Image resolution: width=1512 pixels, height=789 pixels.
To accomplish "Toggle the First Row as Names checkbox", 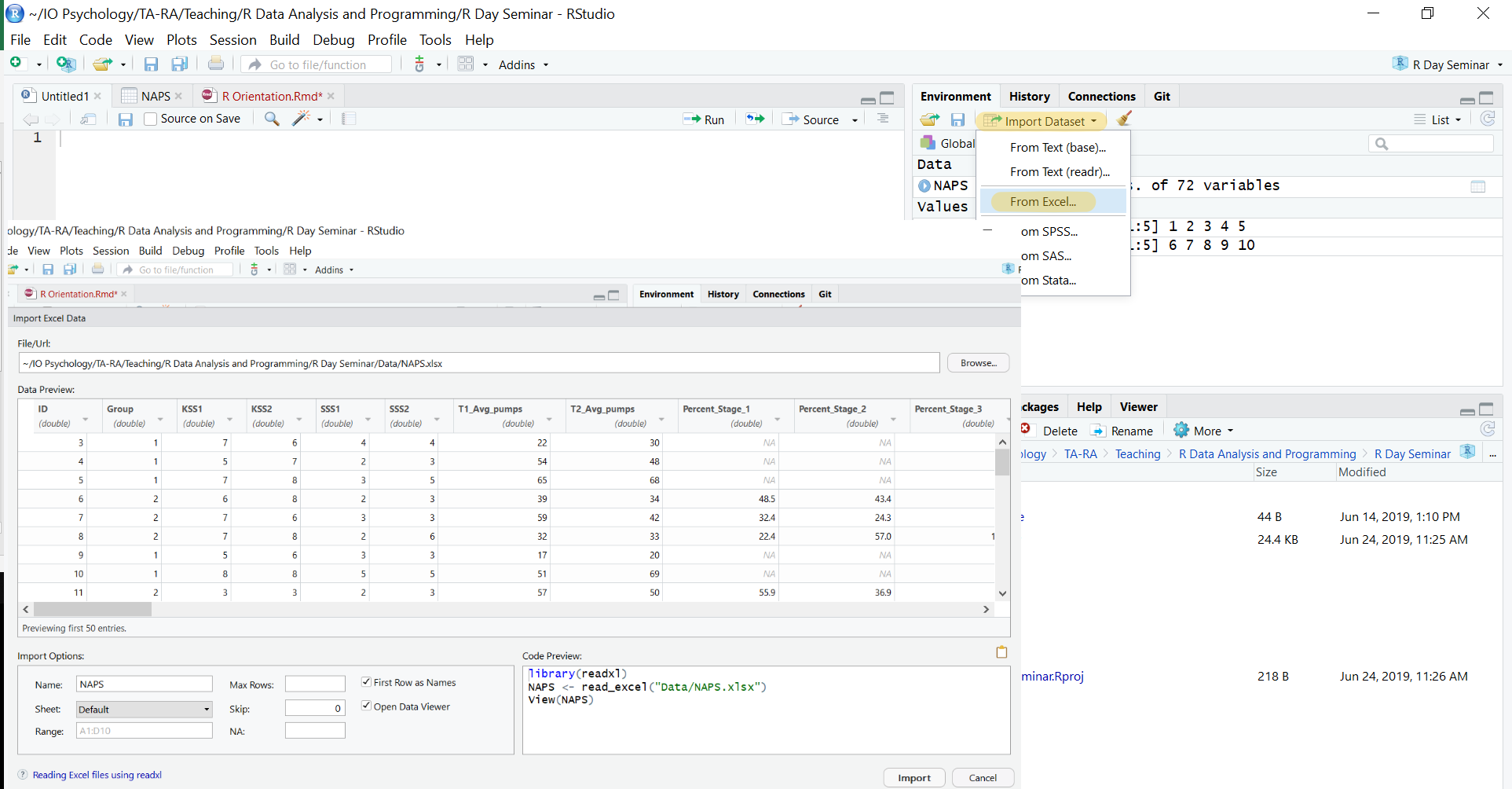I will tap(366, 681).
